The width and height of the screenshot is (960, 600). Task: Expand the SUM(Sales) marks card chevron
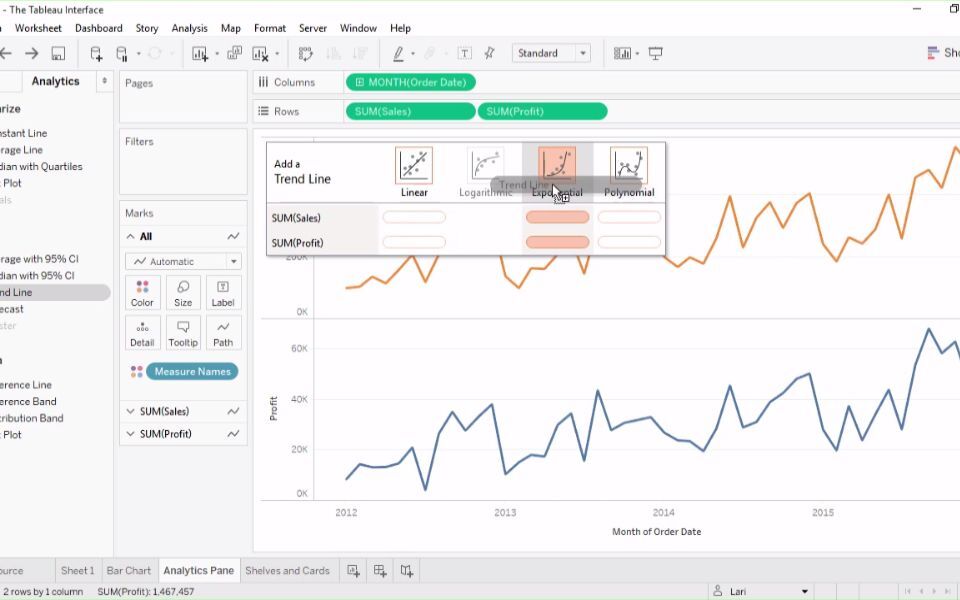point(130,411)
